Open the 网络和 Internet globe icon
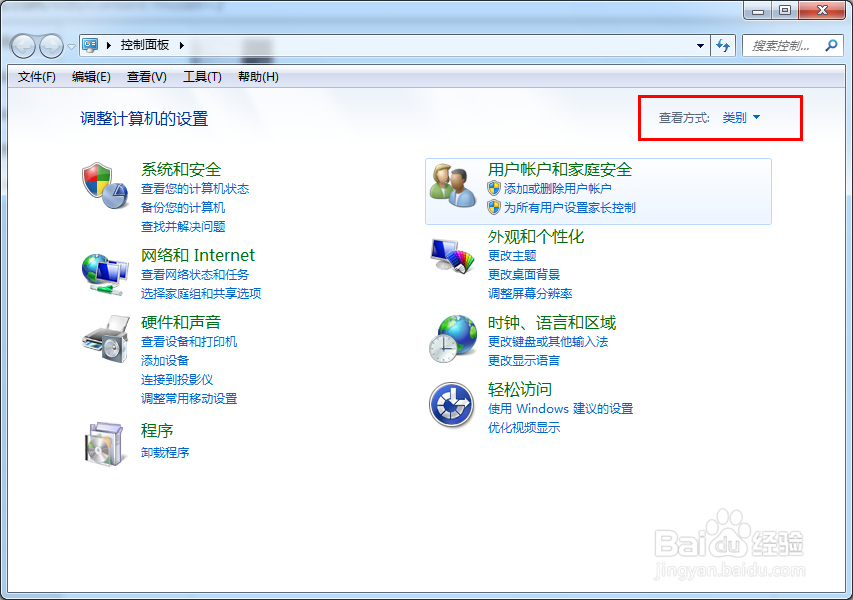The height and width of the screenshot is (600, 853). (105, 274)
